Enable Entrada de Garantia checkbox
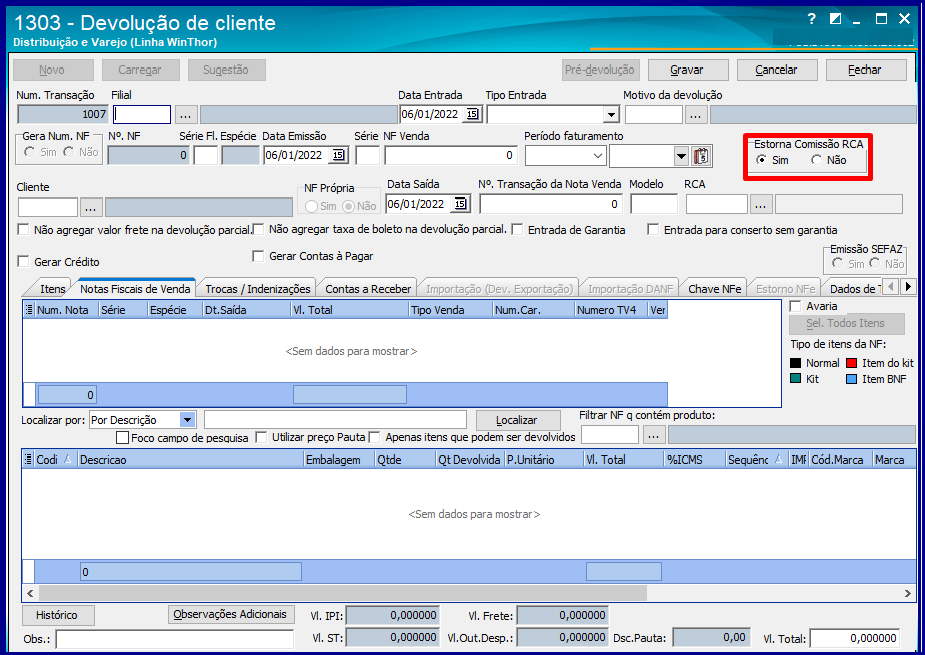The height and width of the screenshot is (655, 925). pos(517,230)
